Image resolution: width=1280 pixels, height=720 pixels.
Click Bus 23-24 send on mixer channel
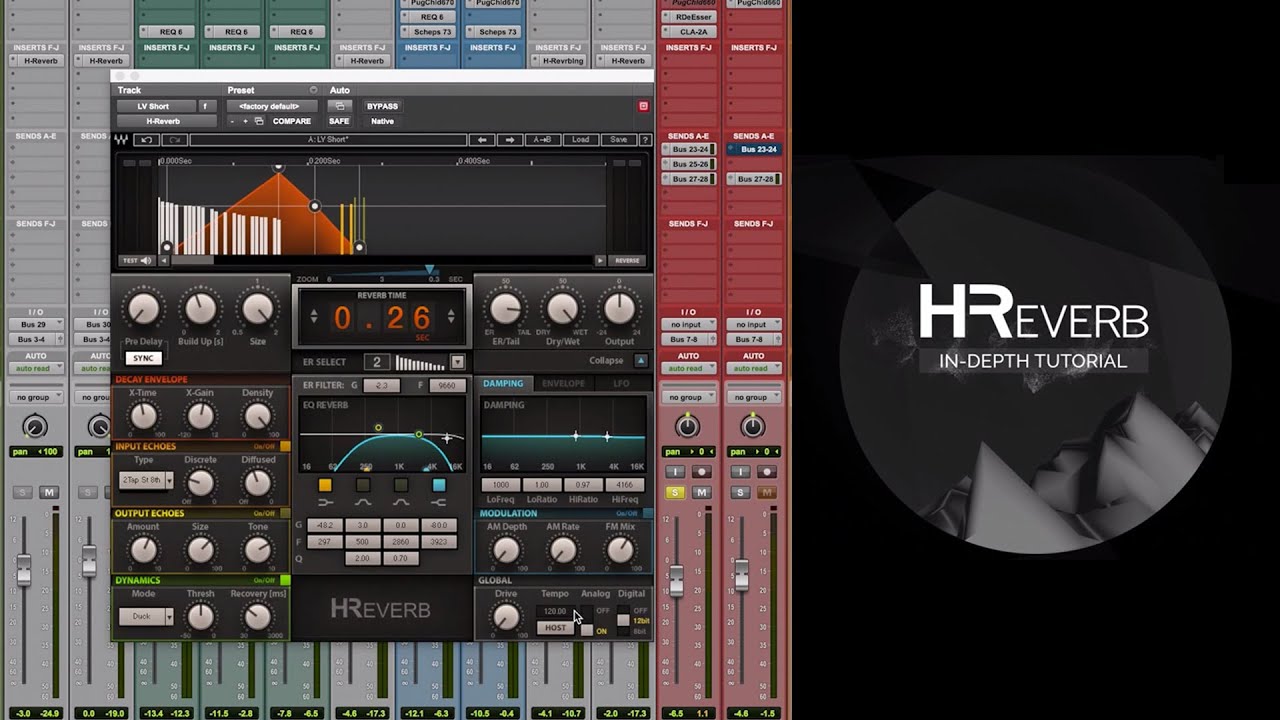[x=688, y=149]
